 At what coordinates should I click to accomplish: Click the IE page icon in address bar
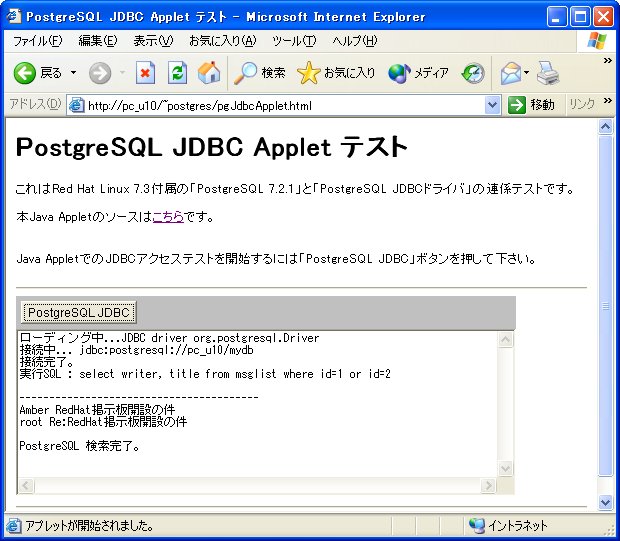click(x=76, y=105)
